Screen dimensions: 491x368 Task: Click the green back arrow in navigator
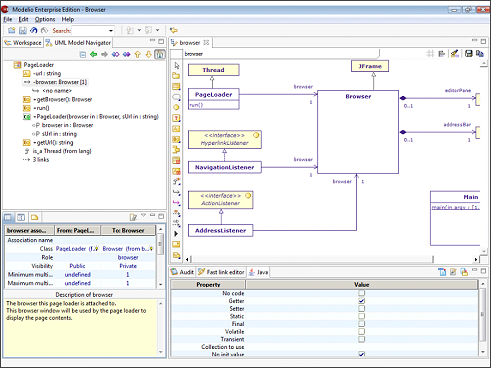coord(94,54)
